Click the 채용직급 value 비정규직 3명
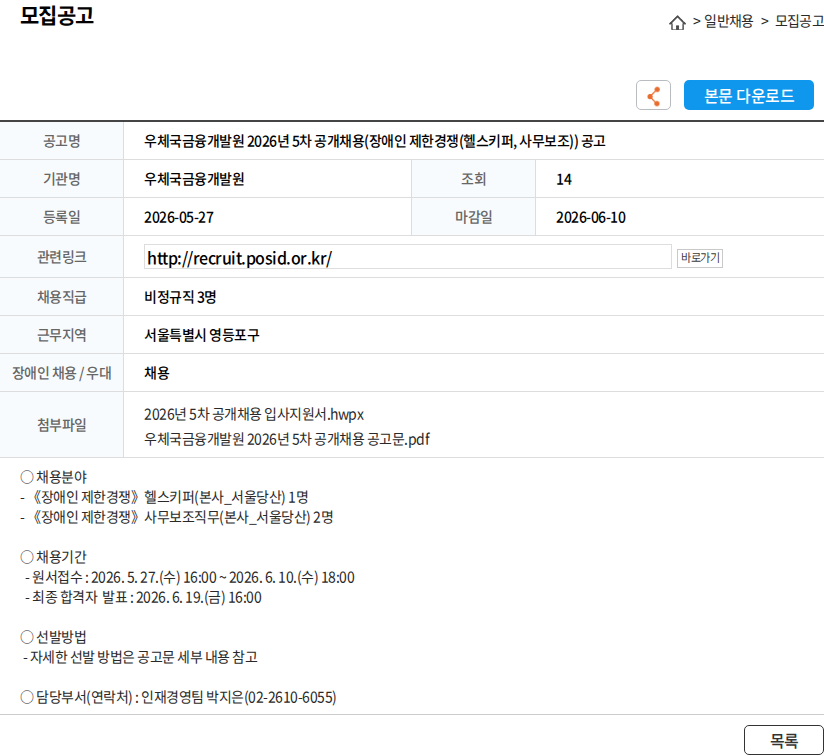Image resolution: width=824 pixels, height=756 pixels. 180,297
